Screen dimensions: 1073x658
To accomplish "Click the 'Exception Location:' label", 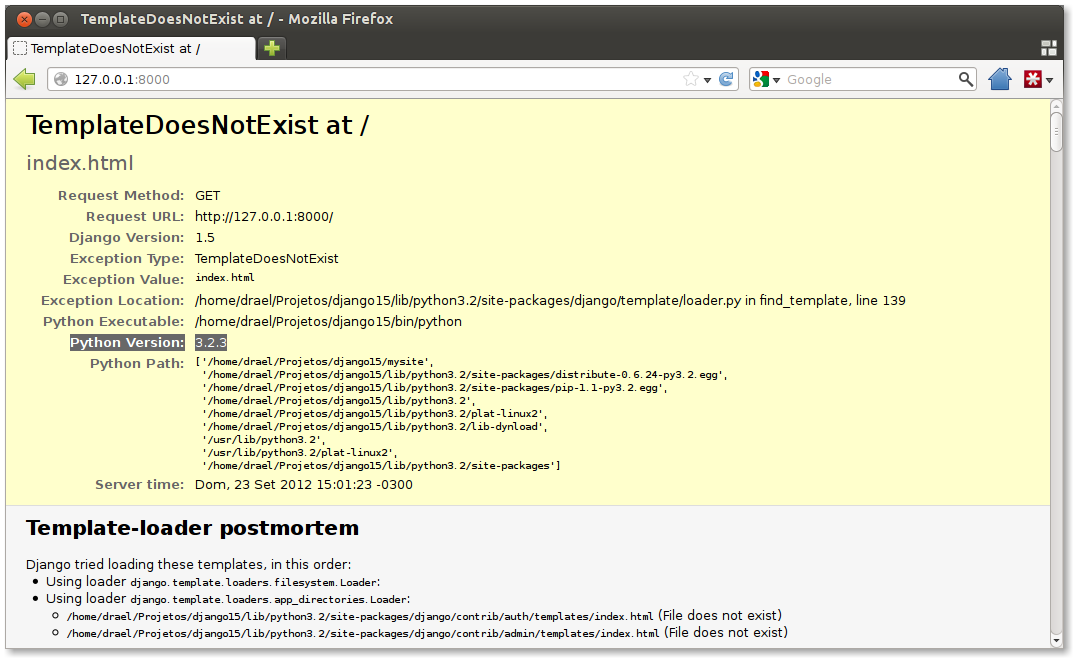I will (x=112, y=301).
